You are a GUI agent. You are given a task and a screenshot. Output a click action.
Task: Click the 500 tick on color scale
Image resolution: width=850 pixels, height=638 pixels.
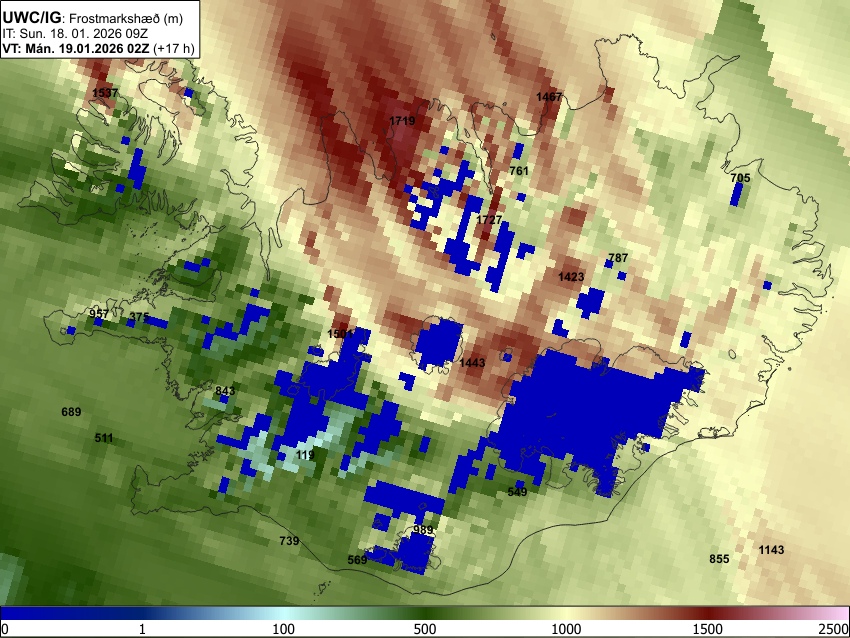[425, 629]
